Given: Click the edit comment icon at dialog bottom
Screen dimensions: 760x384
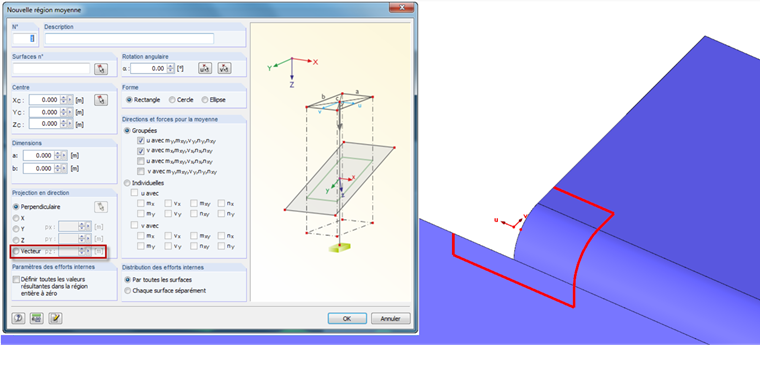Looking at the screenshot, I should tap(55, 319).
